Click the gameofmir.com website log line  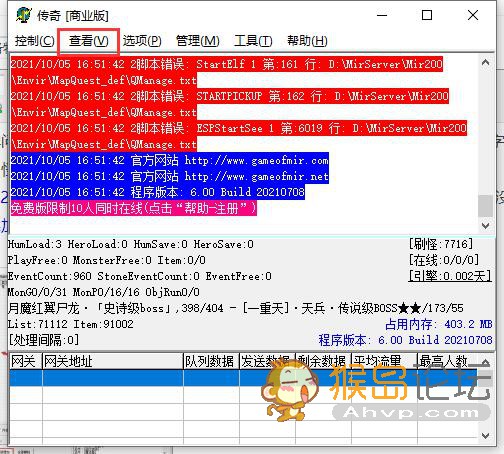170,161
